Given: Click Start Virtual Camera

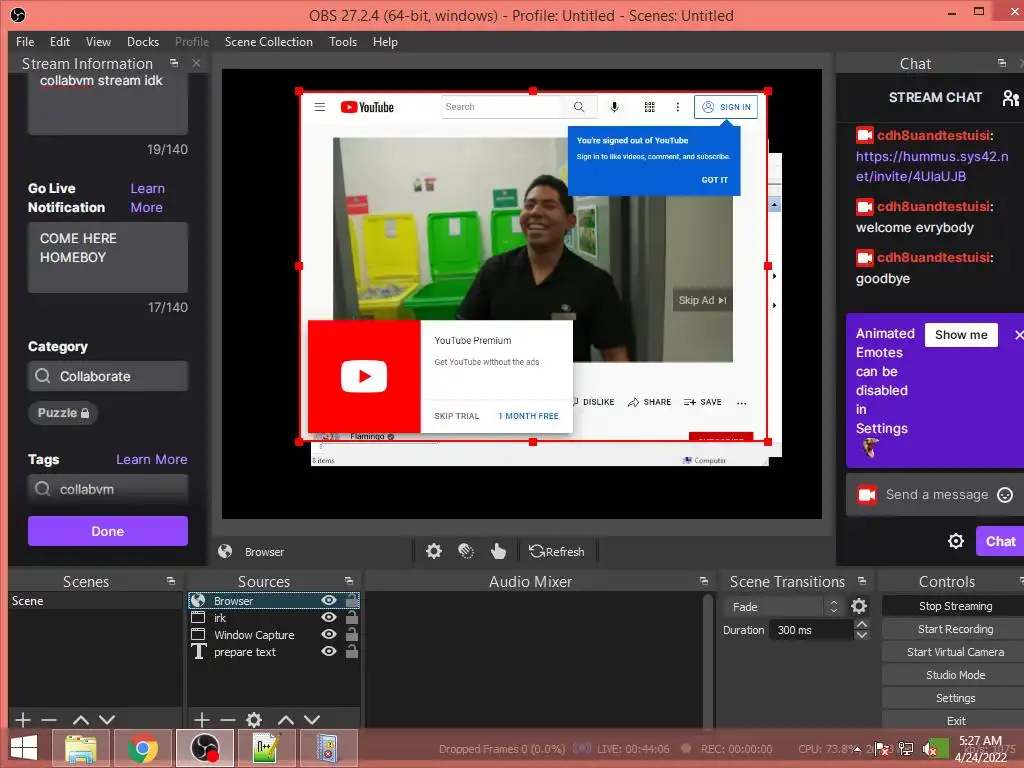Looking at the screenshot, I should click(x=955, y=652).
